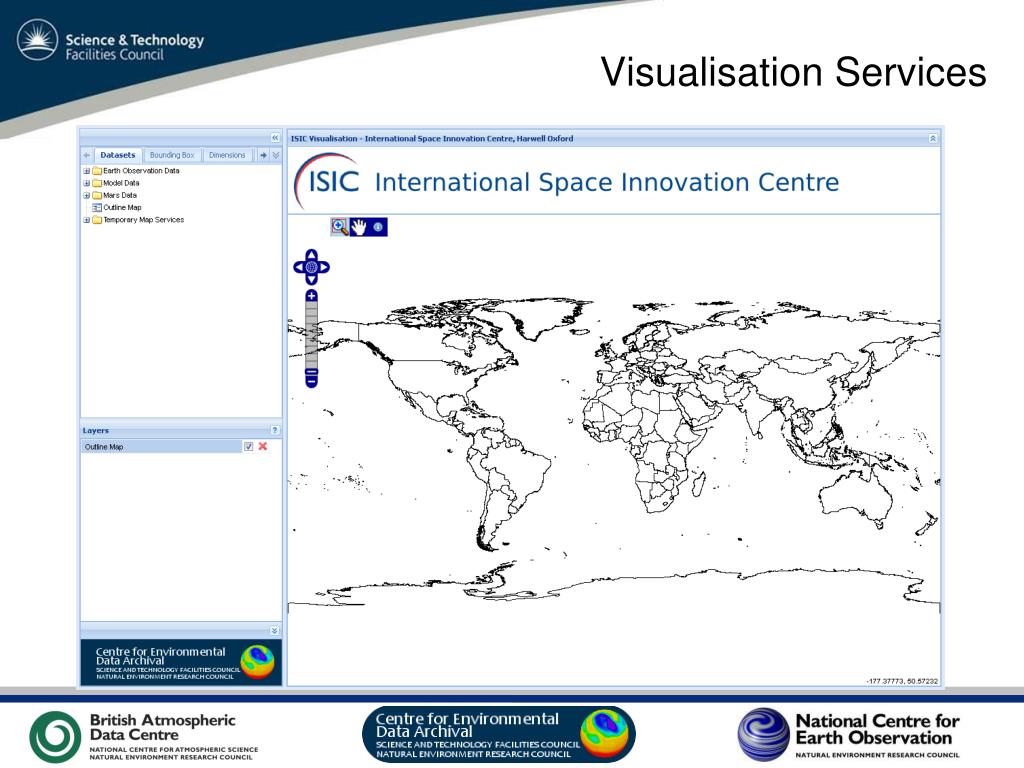Click the map on Greenland
The height and width of the screenshot is (768, 1024).
point(549,317)
